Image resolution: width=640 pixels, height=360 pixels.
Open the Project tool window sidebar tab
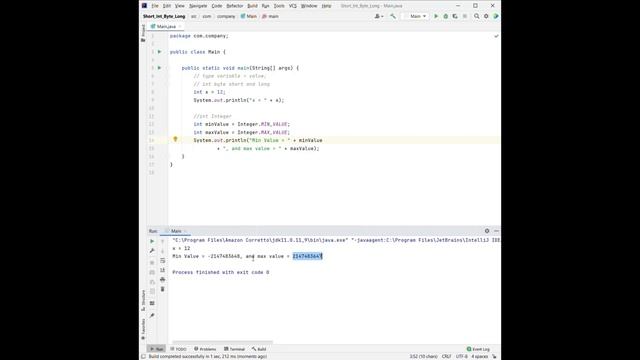[143, 33]
